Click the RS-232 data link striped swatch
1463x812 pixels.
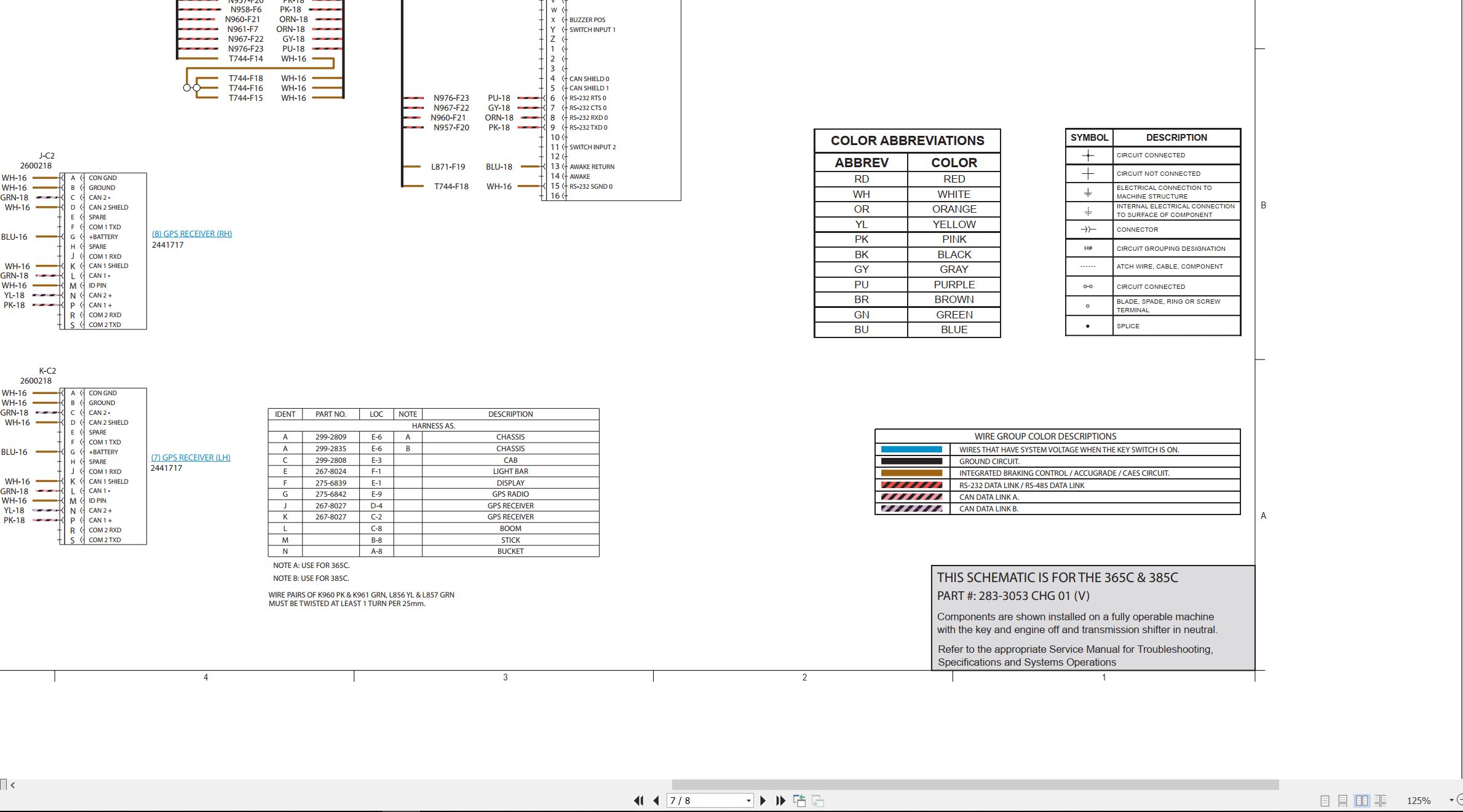(911, 485)
